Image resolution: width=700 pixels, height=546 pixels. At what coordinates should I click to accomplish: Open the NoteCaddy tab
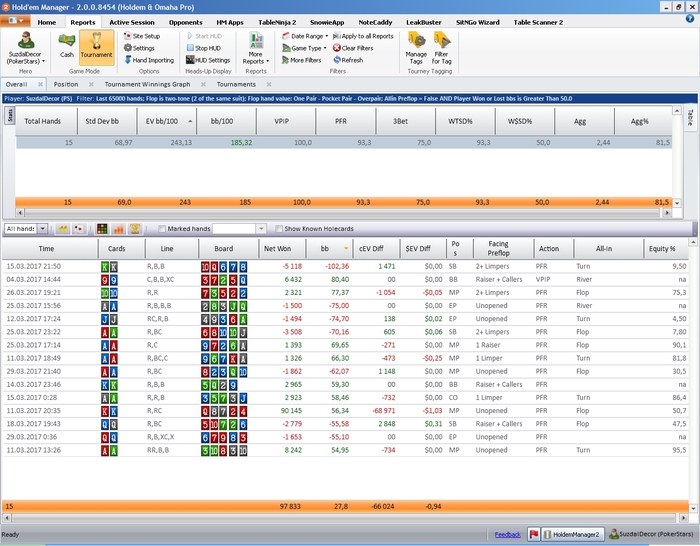[375, 22]
